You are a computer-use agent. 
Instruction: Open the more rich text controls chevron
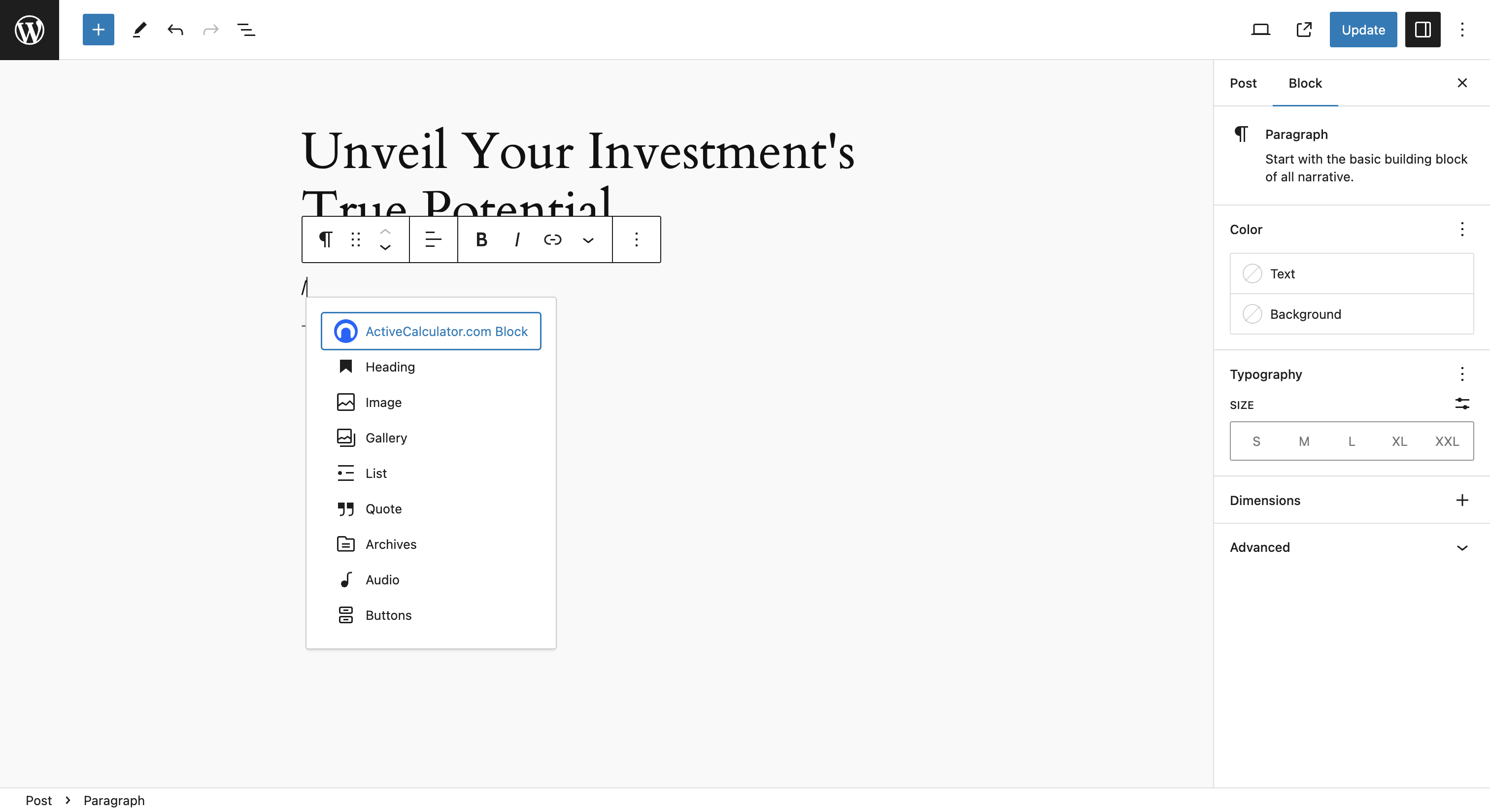coord(588,239)
